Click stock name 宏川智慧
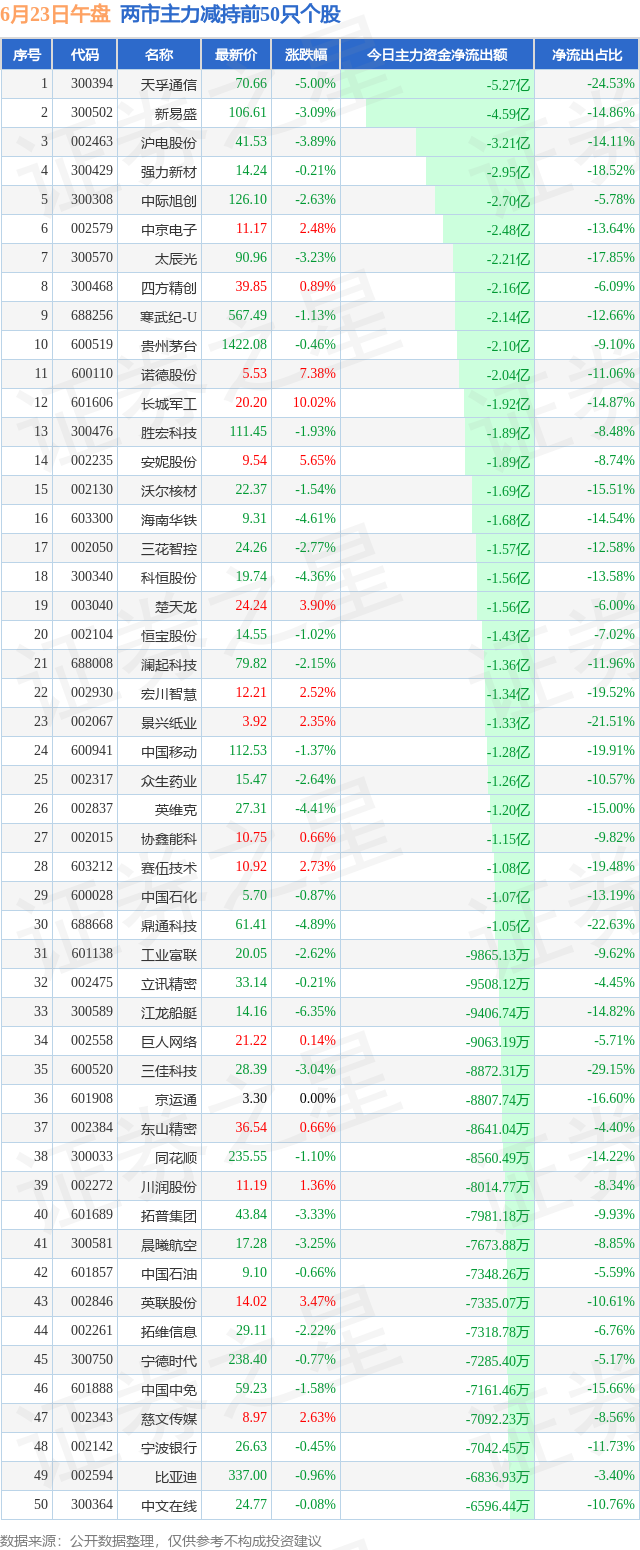Image resolution: width=640 pixels, height=1550 pixels. 169,693
